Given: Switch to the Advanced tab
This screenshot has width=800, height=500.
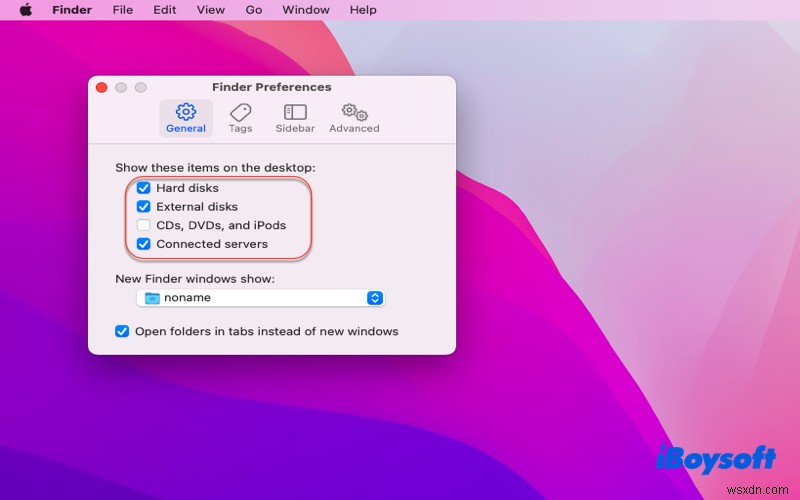Looking at the screenshot, I should pos(354,118).
